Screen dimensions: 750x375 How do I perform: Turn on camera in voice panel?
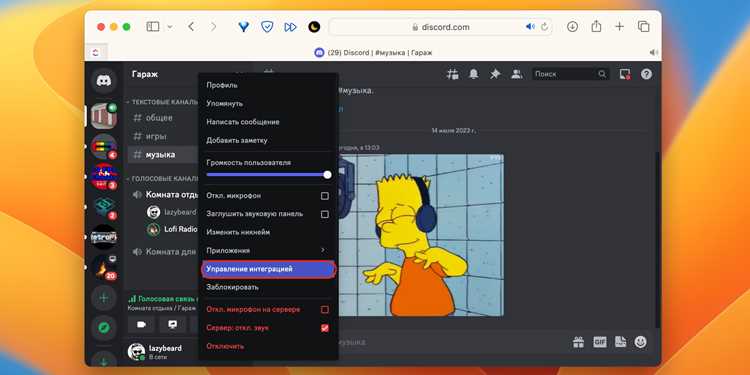pyautogui.click(x=141, y=324)
